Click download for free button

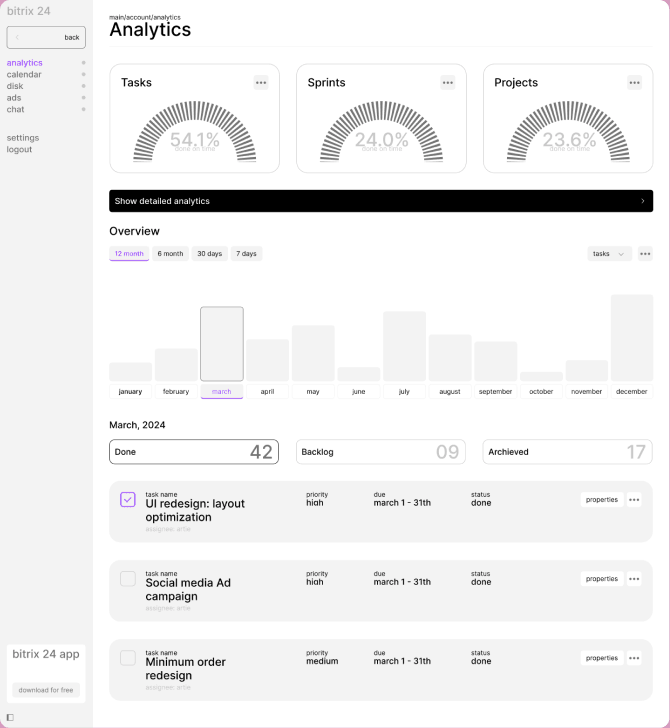tap(46, 690)
